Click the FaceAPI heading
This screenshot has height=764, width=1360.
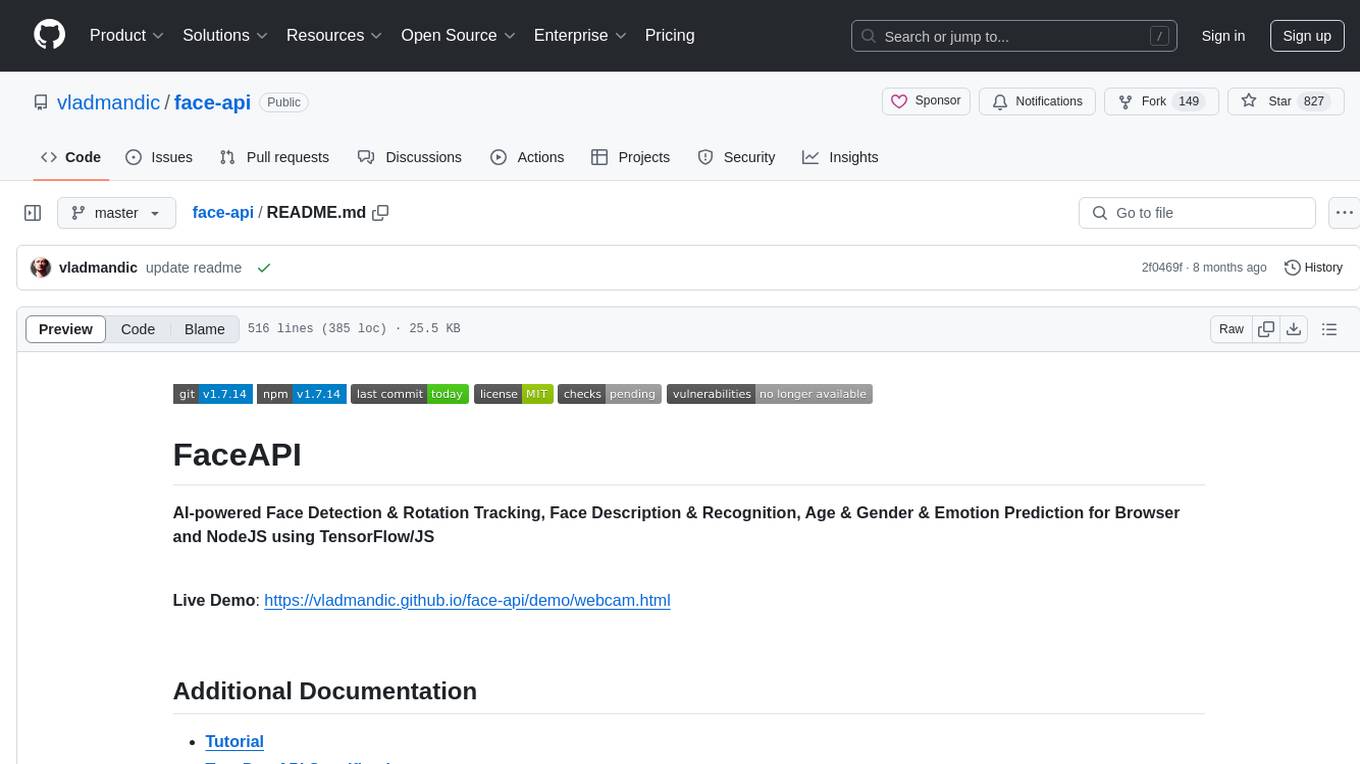point(237,454)
